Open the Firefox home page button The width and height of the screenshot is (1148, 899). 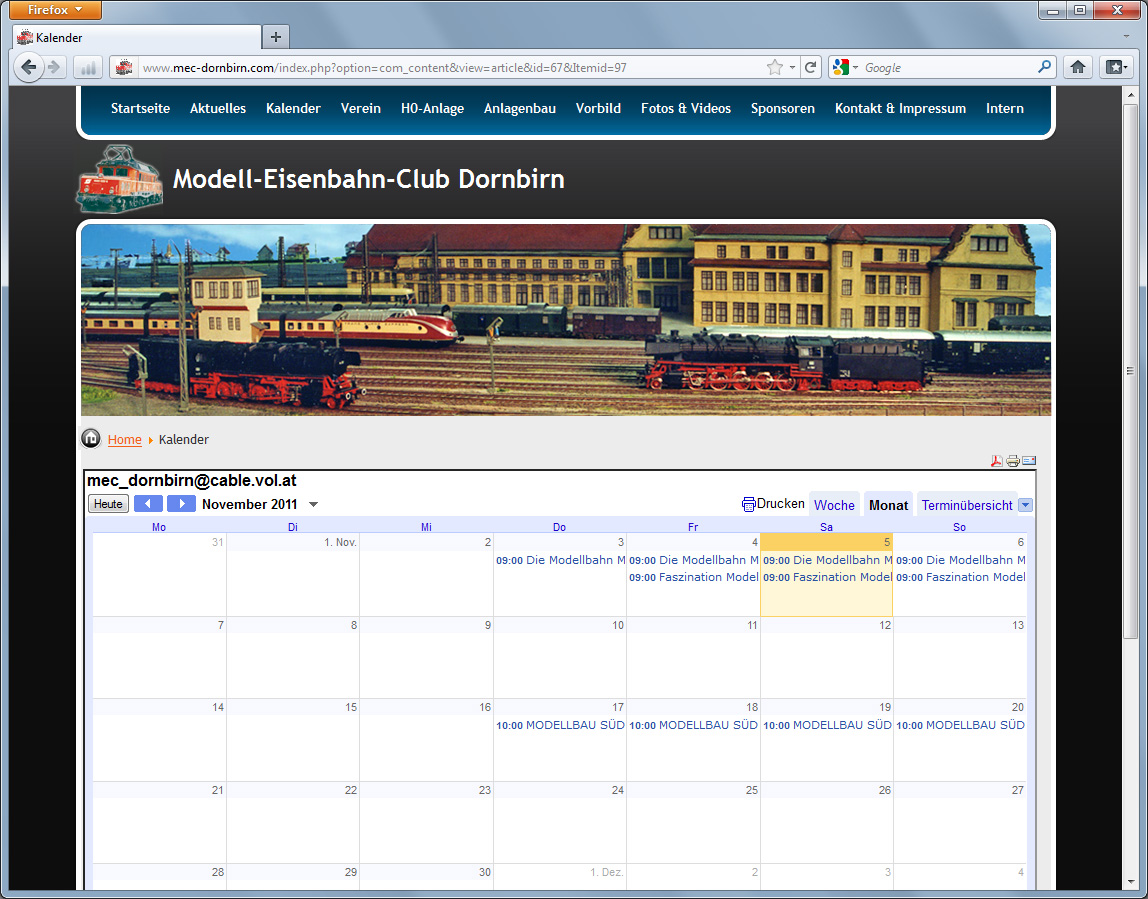(1078, 67)
